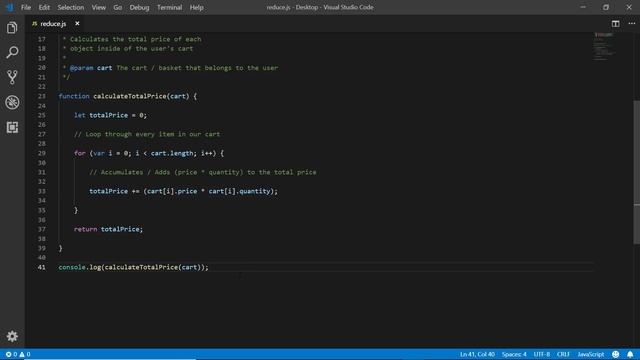Open the Extensions view
This screenshot has height=360, width=640.
(12, 127)
